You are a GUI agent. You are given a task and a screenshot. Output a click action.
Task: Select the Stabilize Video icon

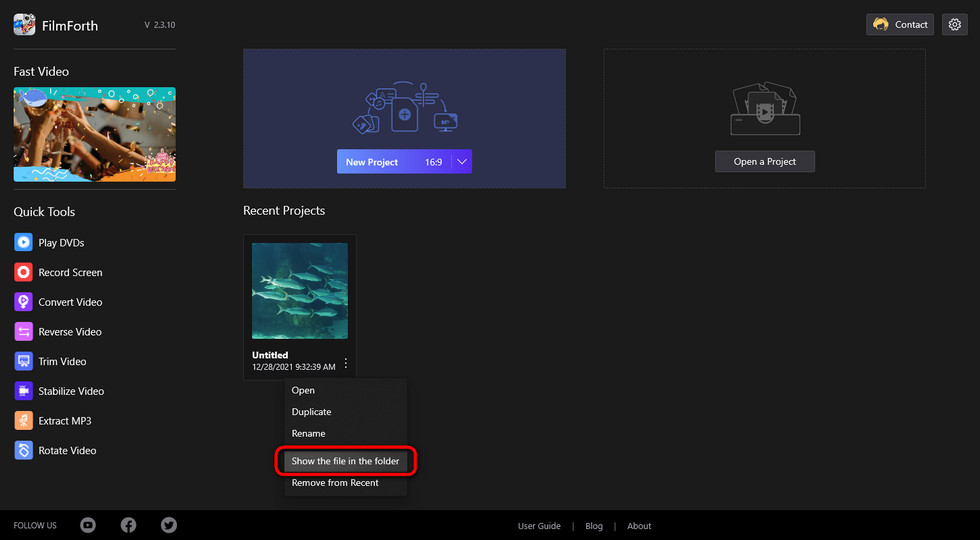pyautogui.click(x=23, y=391)
